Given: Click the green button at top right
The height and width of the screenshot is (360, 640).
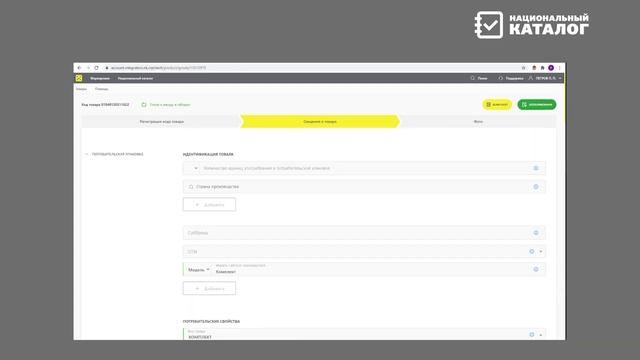Looking at the screenshot, I should tap(537, 104).
